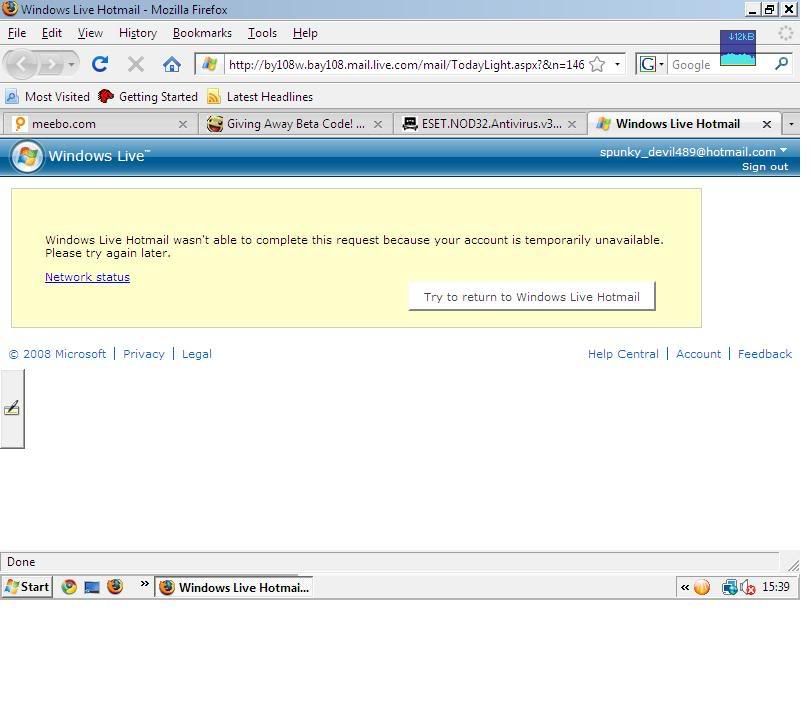The width and height of the screenshot is (811, 728).
Task: Close the meebo.com tab
Action: pos(183,124)
